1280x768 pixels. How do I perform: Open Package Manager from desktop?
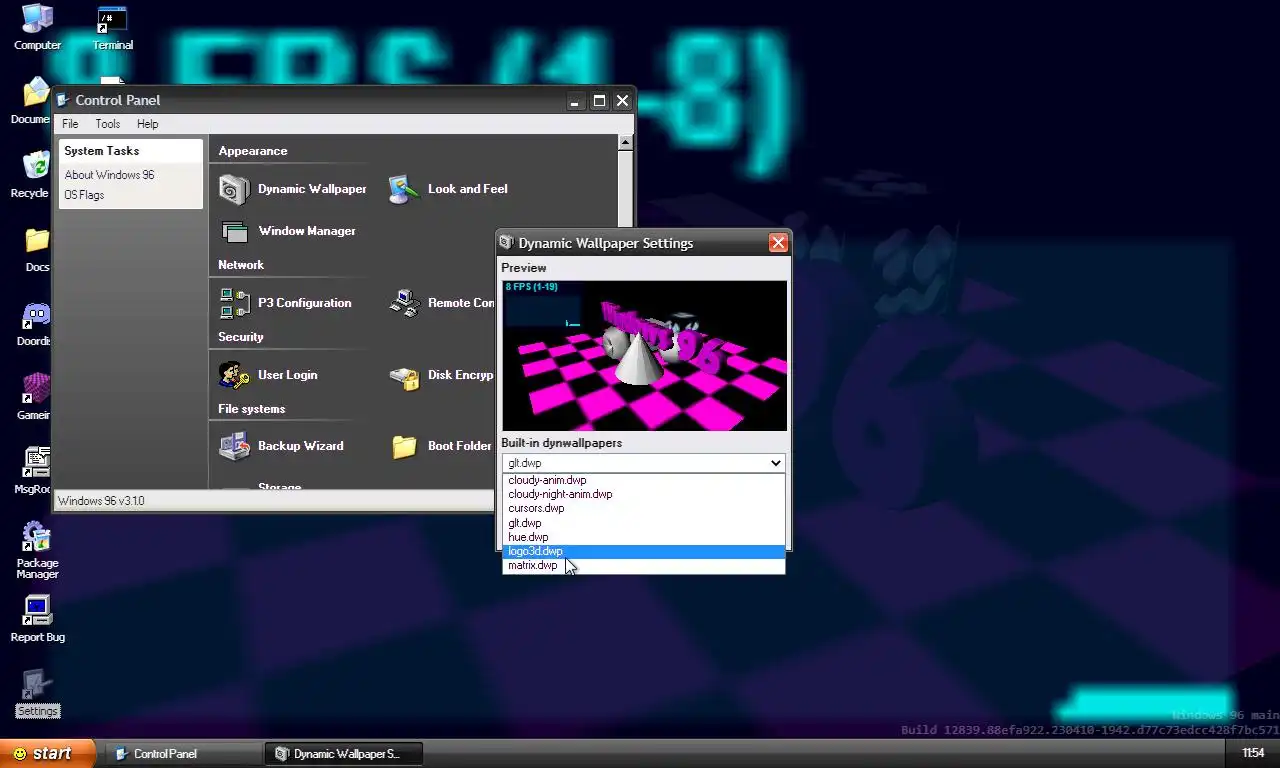37,550
